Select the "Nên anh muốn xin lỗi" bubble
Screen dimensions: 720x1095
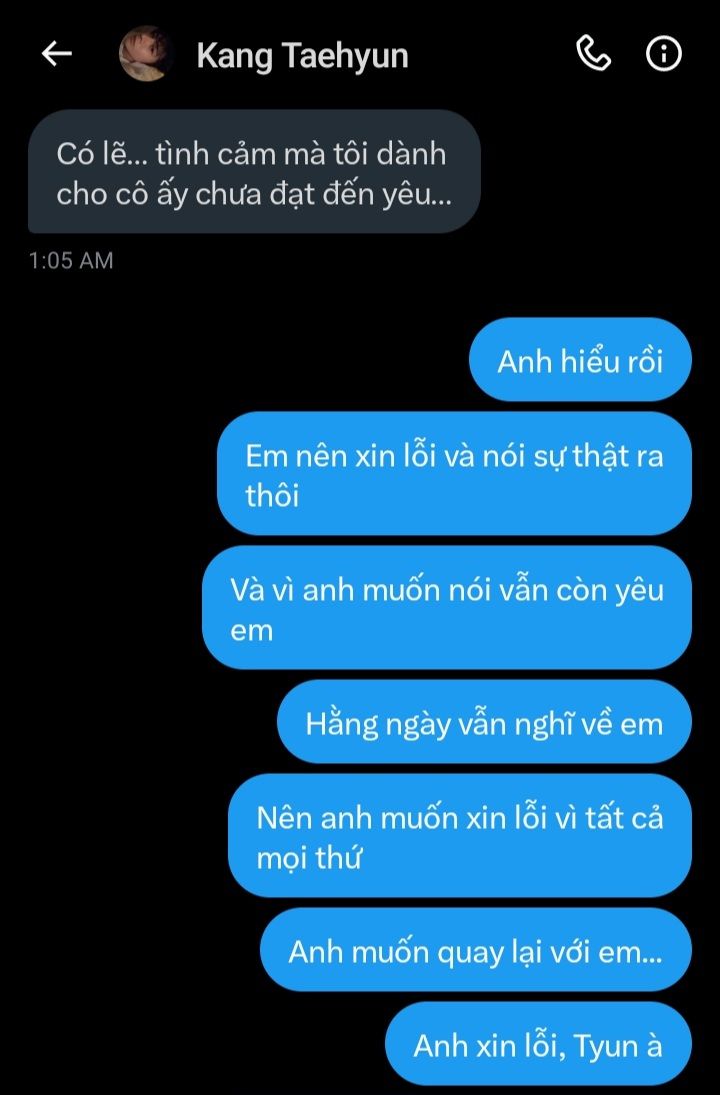click(460, 836)
